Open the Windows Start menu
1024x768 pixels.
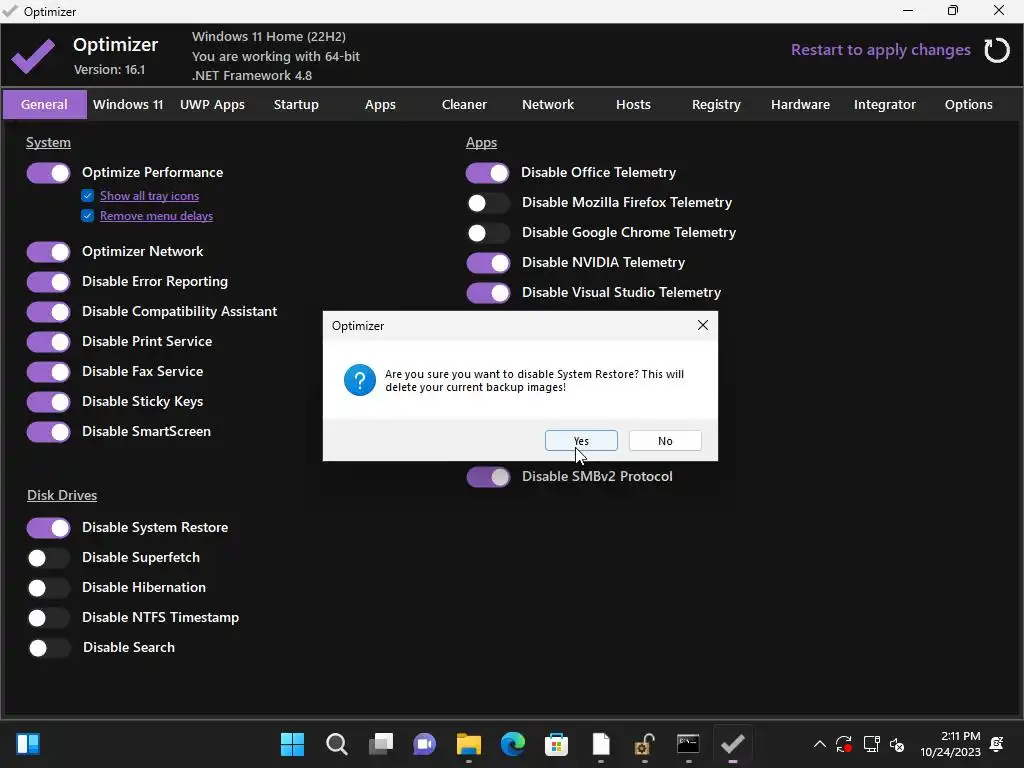click(x=292, y=744)
